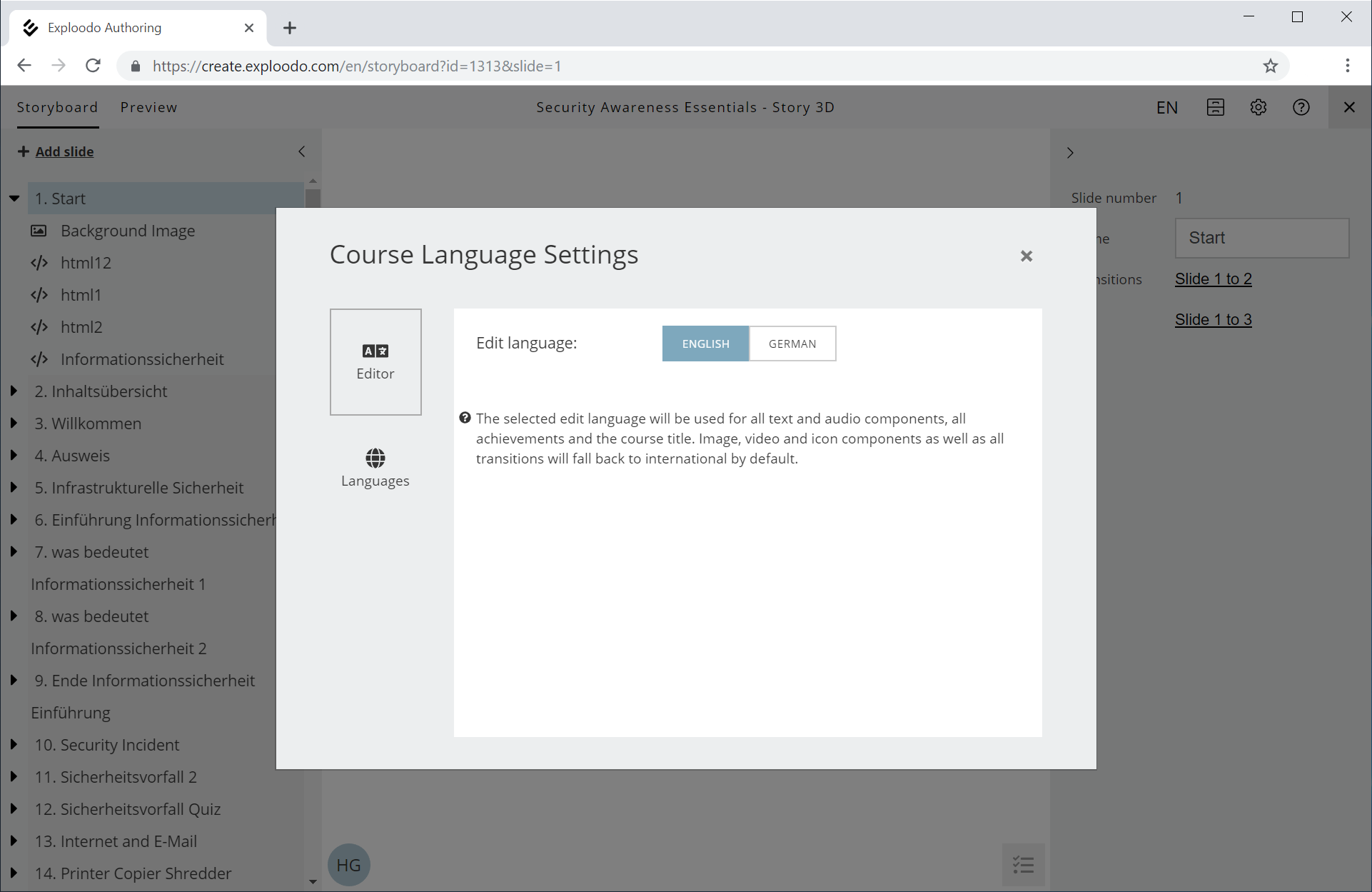The width and height of the screenshot is (1372, 892).
Task: Click the EN language indicator
Action: (1166, 107)
